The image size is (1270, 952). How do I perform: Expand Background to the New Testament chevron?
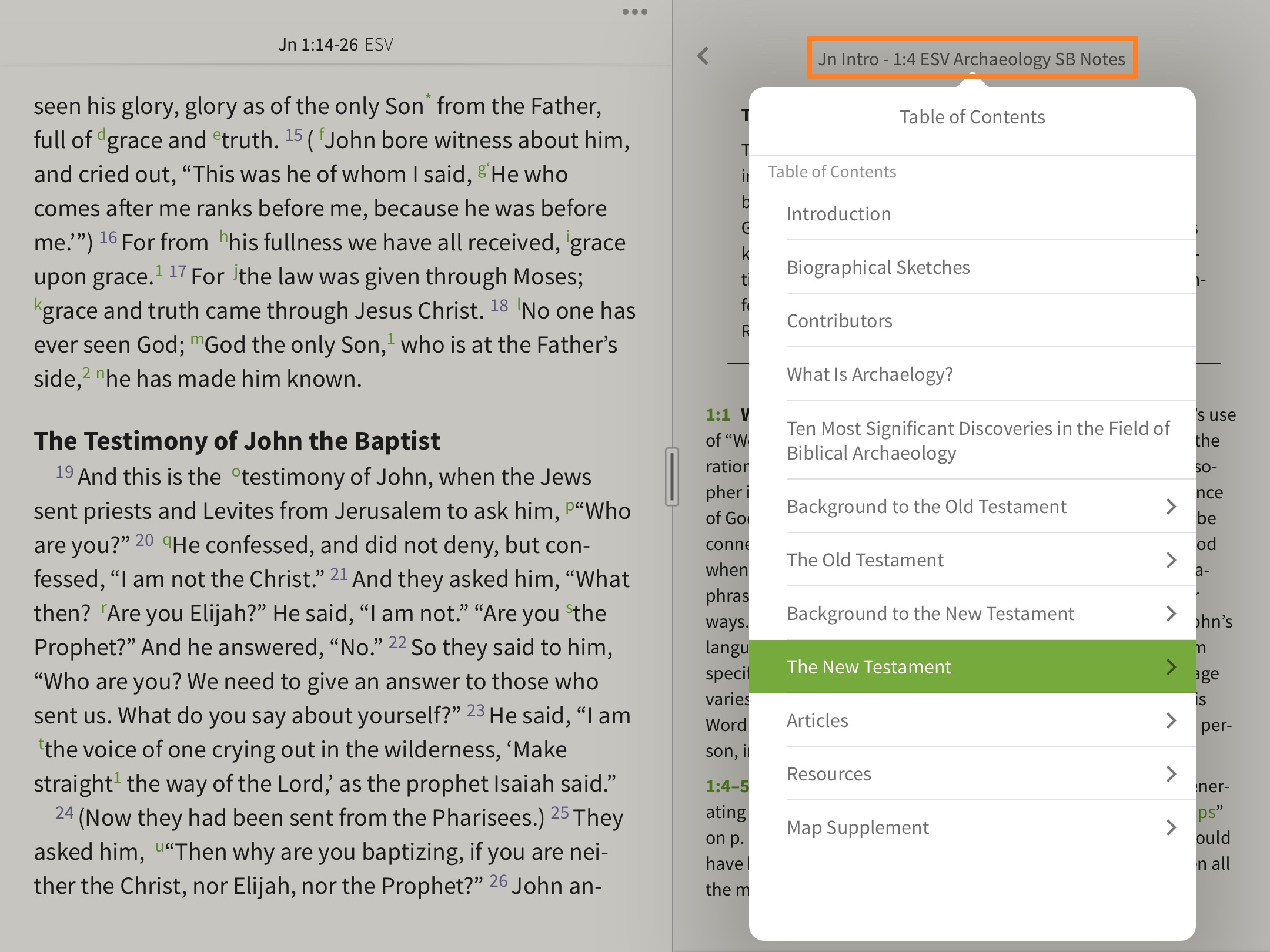(x=1171, y=614)
